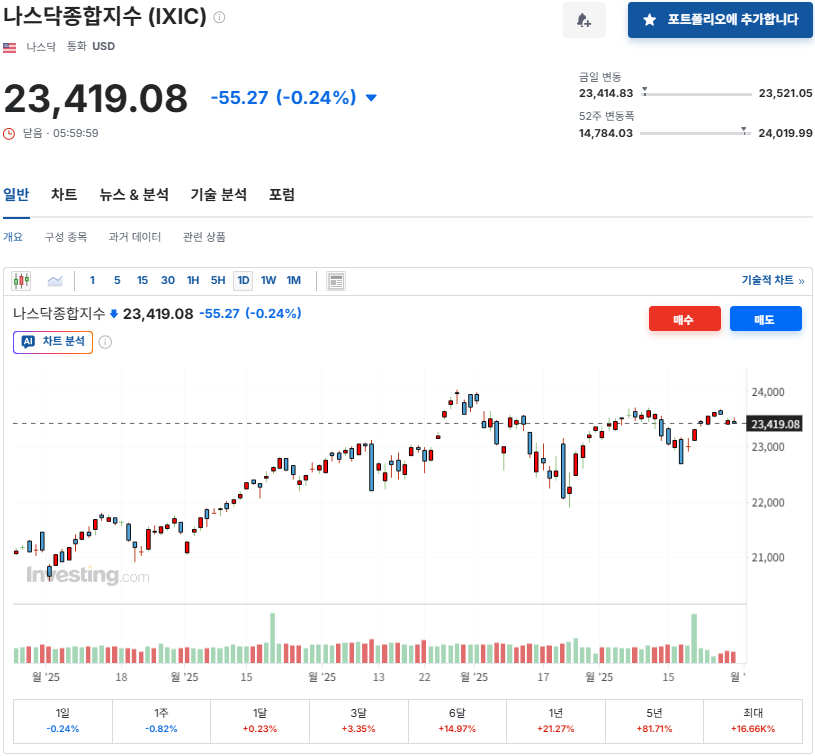Click the 21,000 axis label
The width and height of the screenshot is (815, 756).
click(768, 557)
